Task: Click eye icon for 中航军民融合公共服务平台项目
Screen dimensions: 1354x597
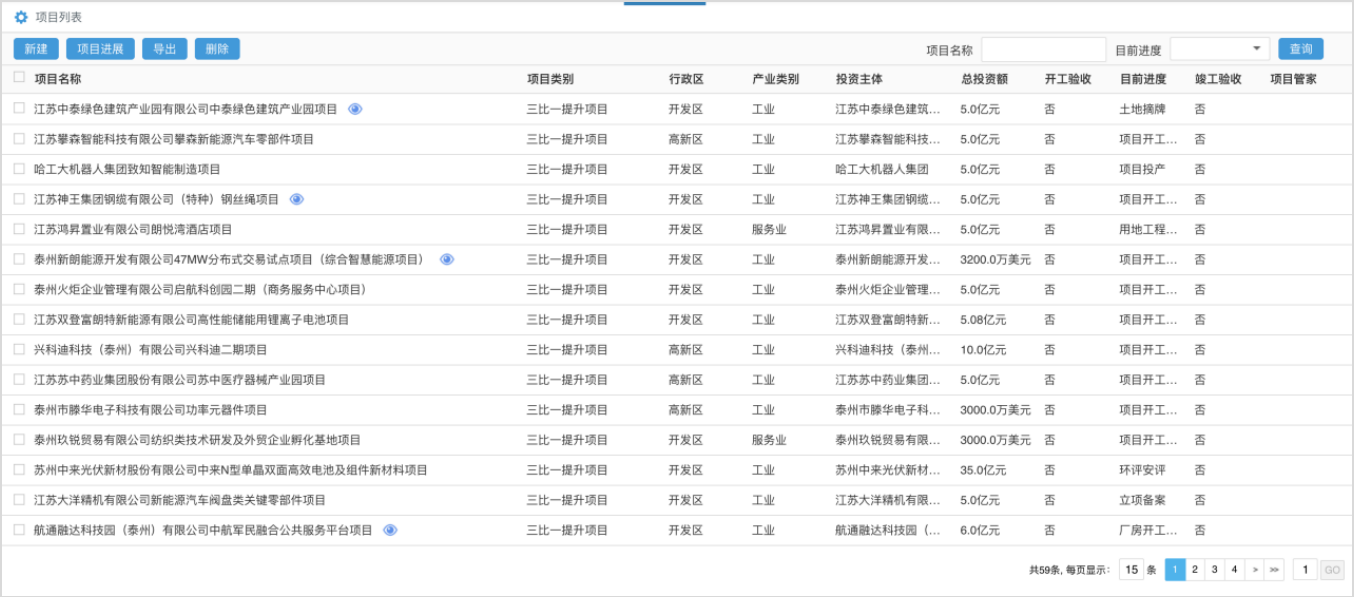Action: (x=390, y=530)
